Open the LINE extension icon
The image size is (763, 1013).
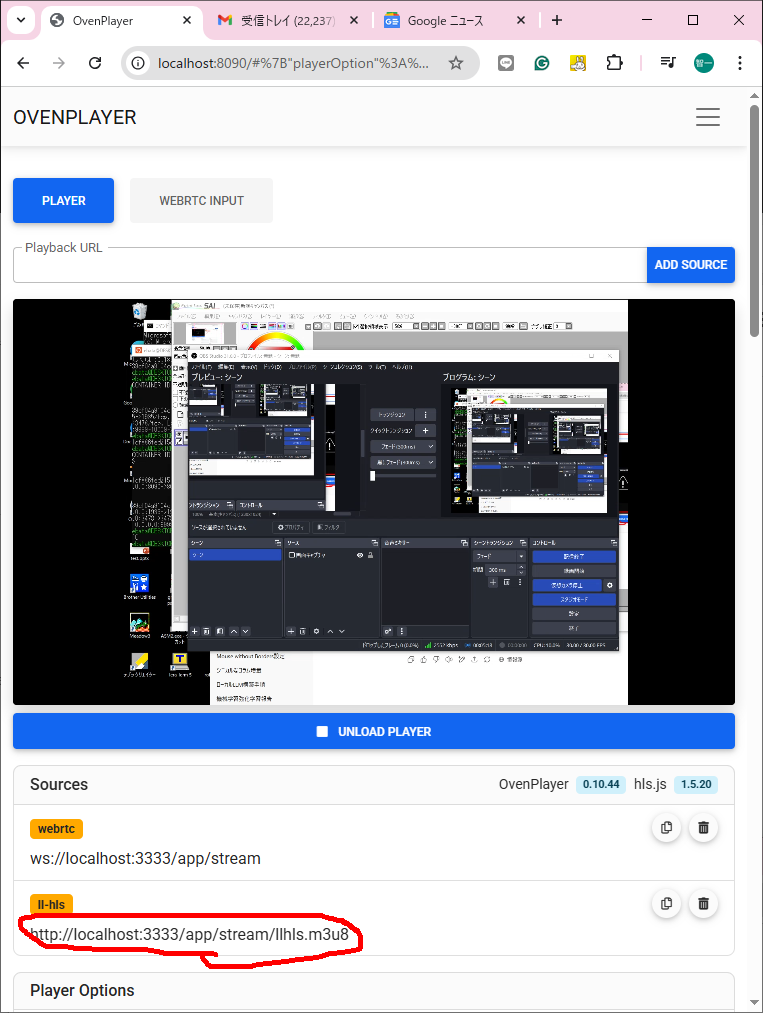506,63
